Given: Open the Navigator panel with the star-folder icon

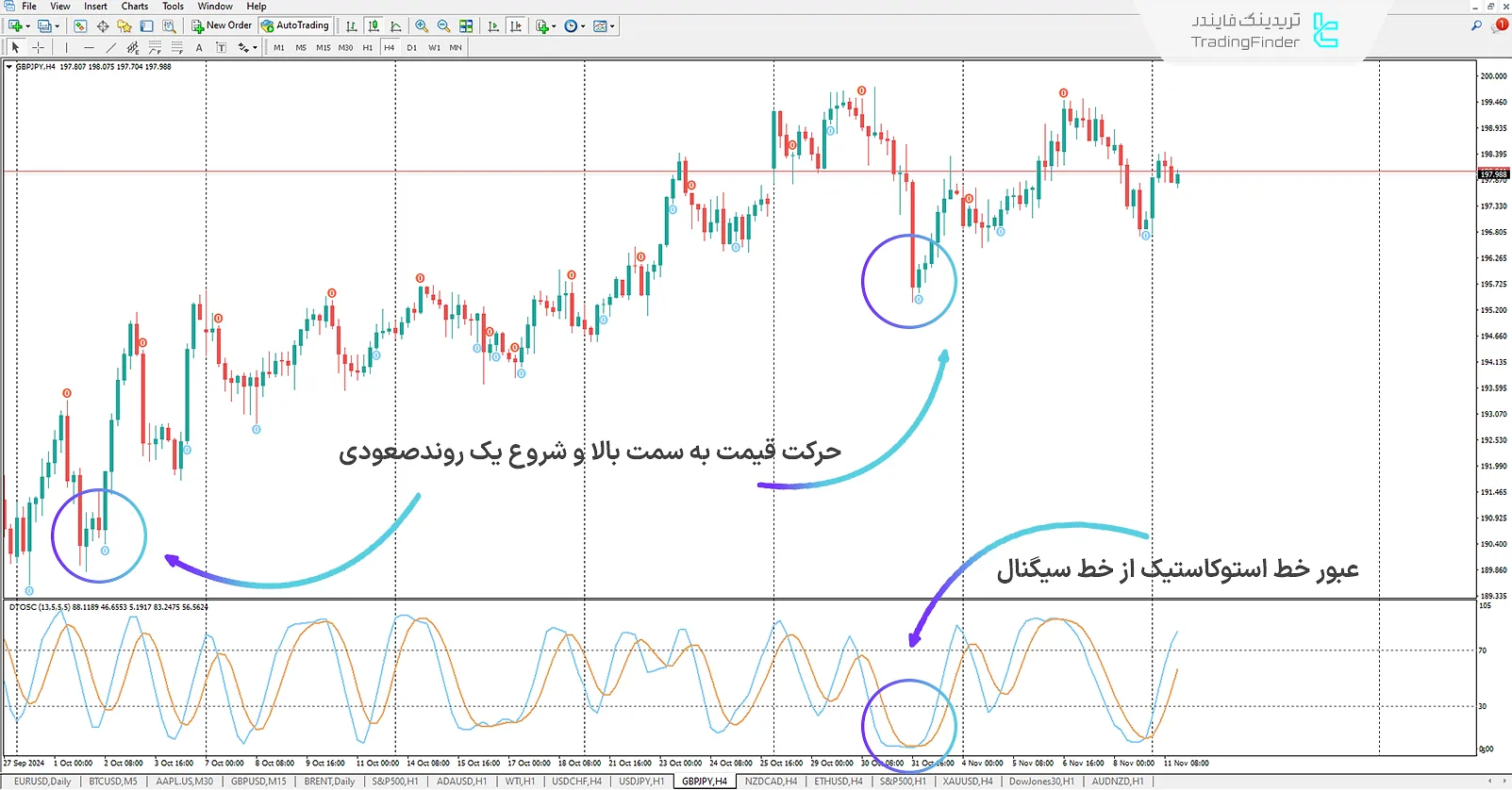Looking at the screenshot, I should click(x=125, y=26).
